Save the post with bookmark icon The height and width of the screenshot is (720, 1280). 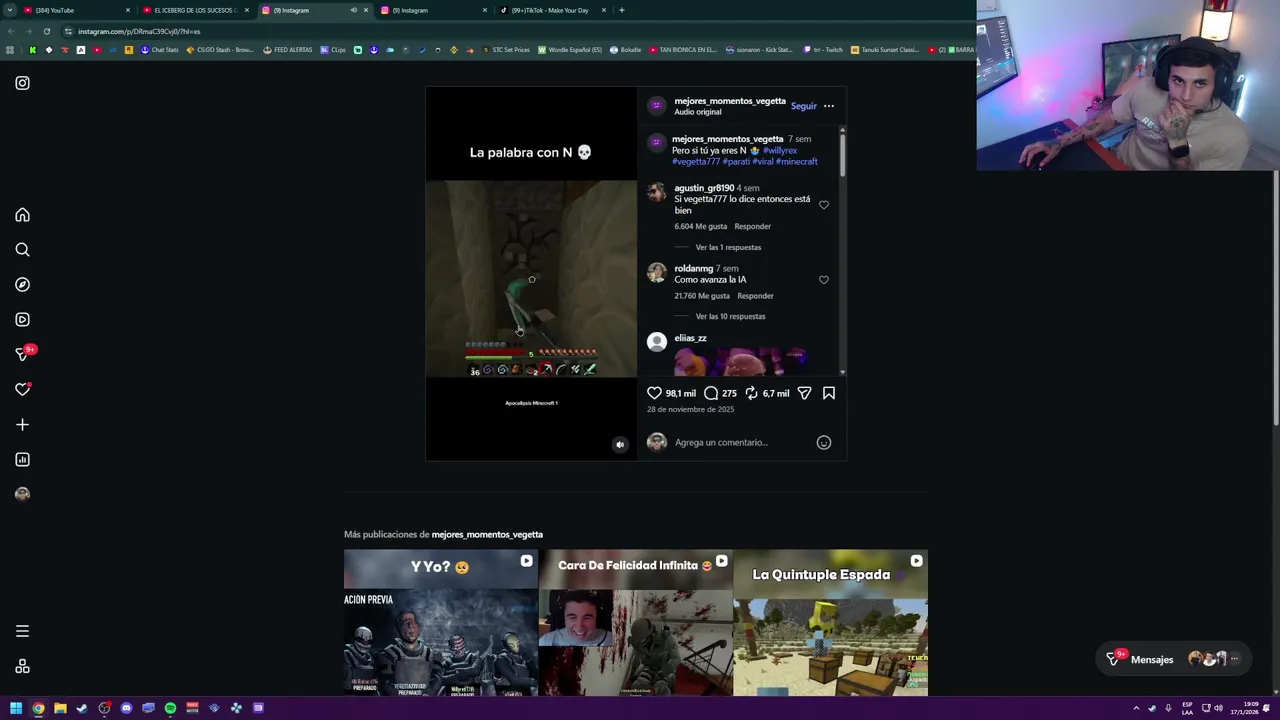(829, 393)
